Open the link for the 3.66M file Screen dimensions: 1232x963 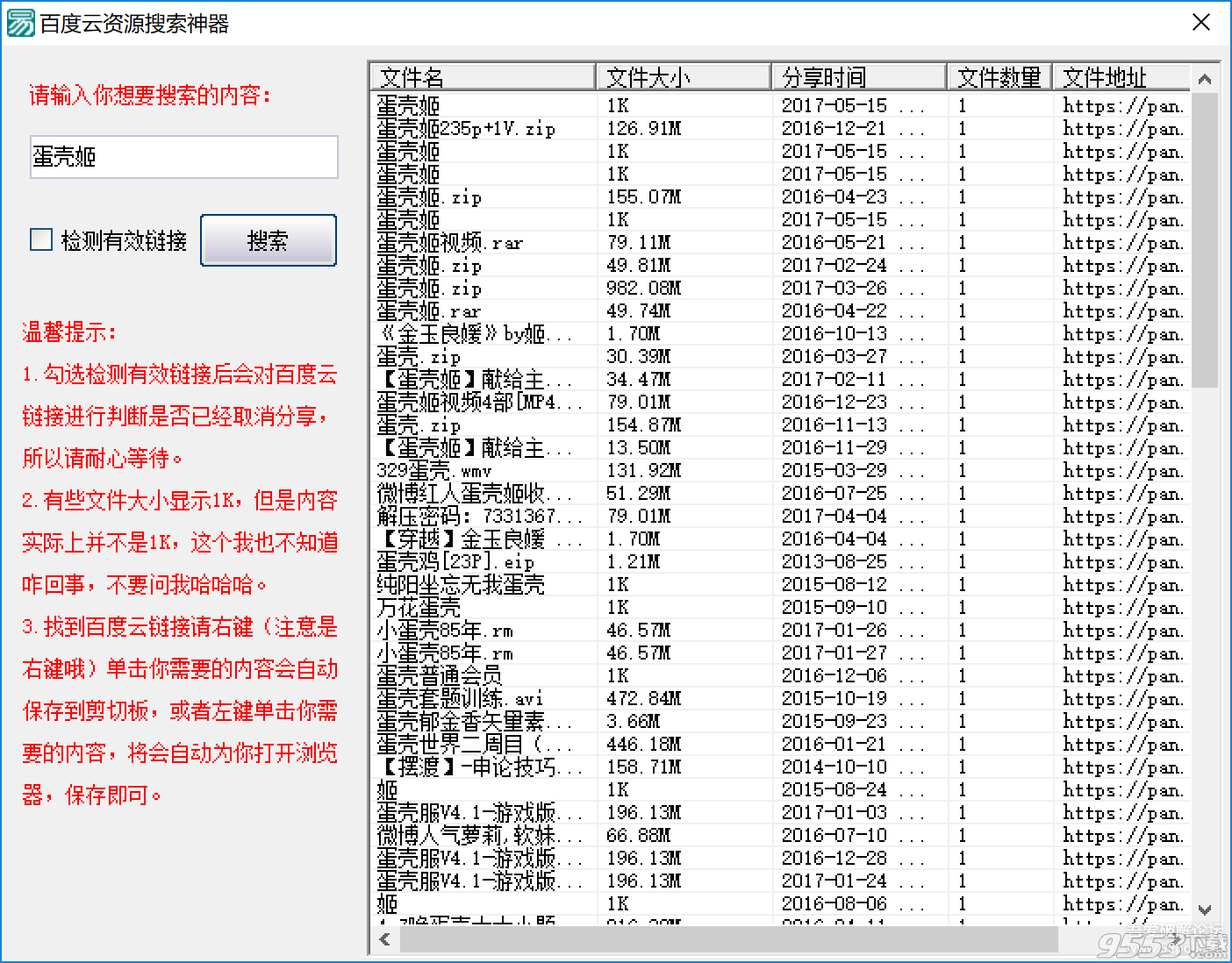[1123, 722]
